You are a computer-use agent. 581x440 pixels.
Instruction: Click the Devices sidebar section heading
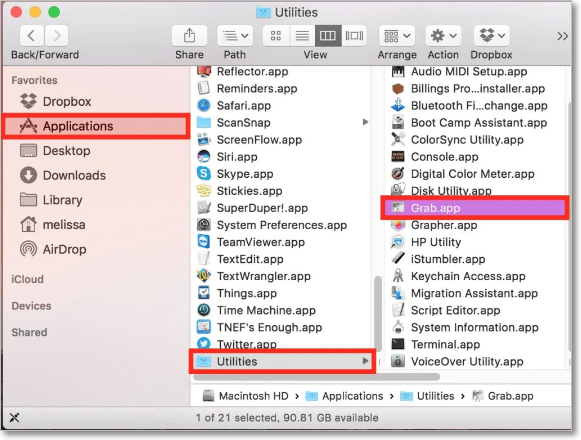[x=31, y=306]
